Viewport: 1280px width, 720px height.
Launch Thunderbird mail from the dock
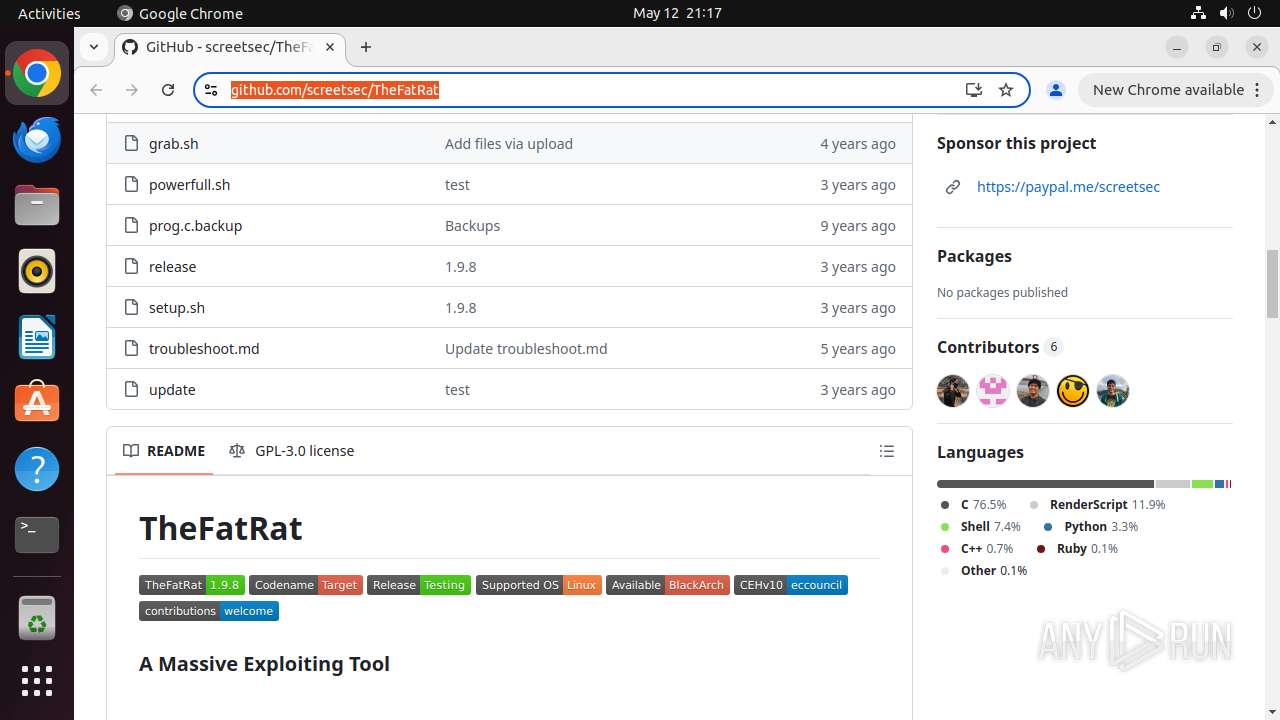click(37, 140)
